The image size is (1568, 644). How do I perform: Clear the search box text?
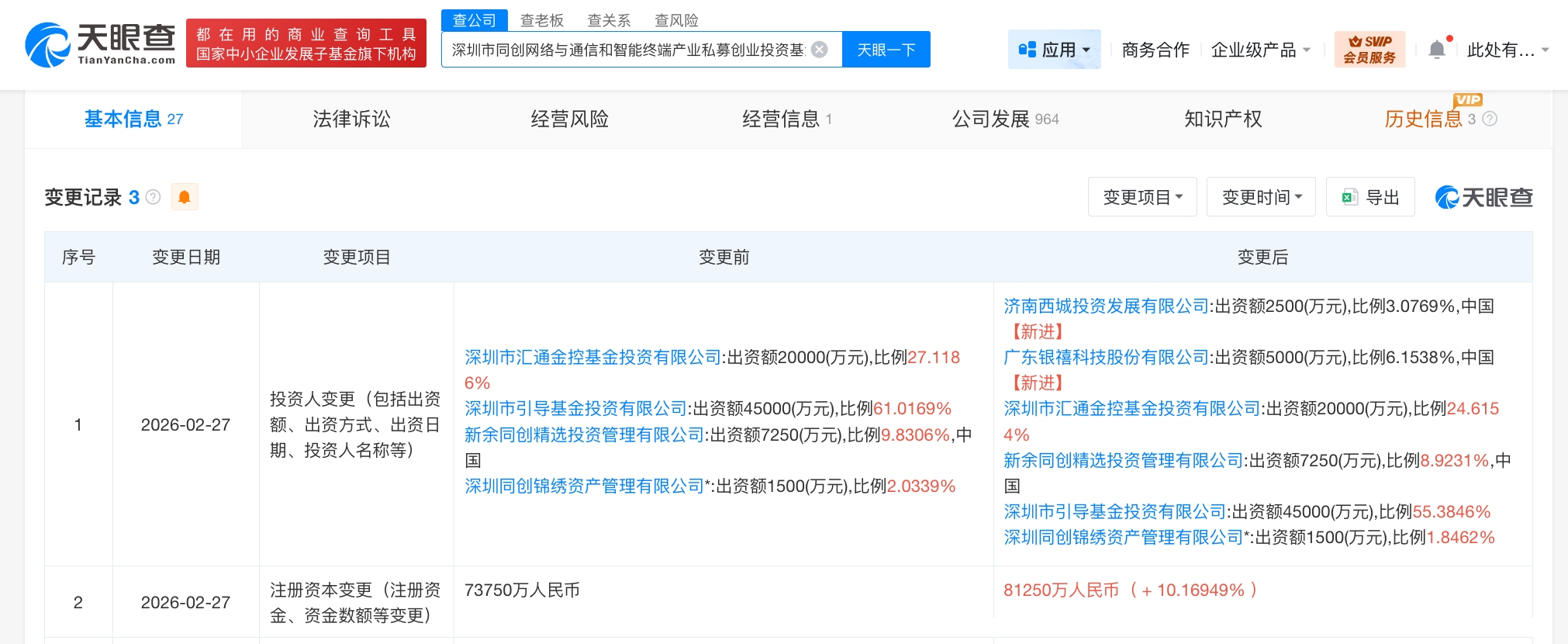820,50
